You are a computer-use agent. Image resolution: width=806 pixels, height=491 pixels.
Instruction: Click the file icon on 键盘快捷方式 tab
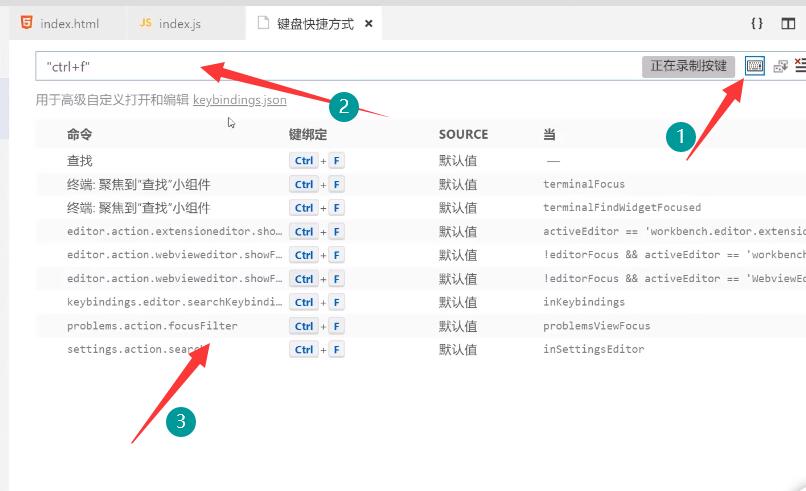pyautogui.click(x=263, y=23)
